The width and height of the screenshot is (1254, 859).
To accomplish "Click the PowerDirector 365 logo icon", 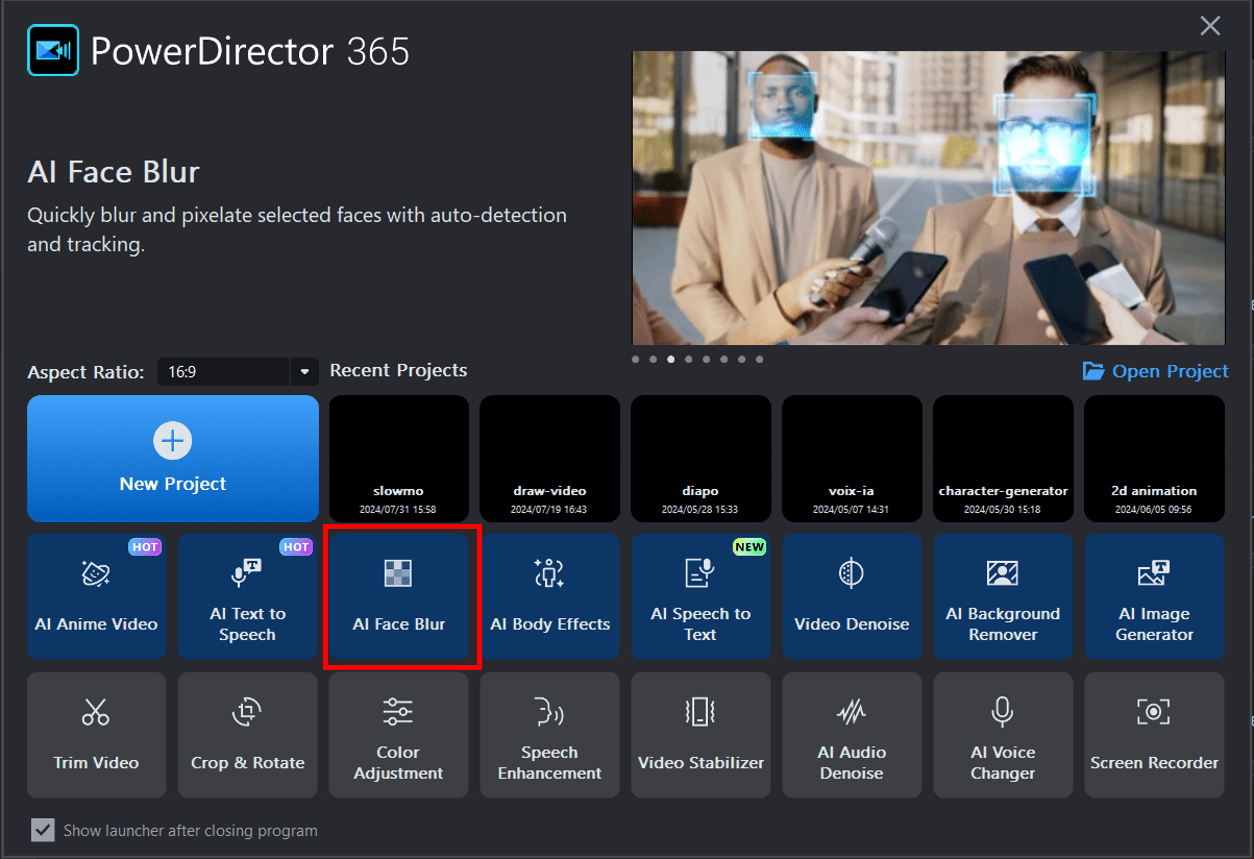I will tap(53, 51).
